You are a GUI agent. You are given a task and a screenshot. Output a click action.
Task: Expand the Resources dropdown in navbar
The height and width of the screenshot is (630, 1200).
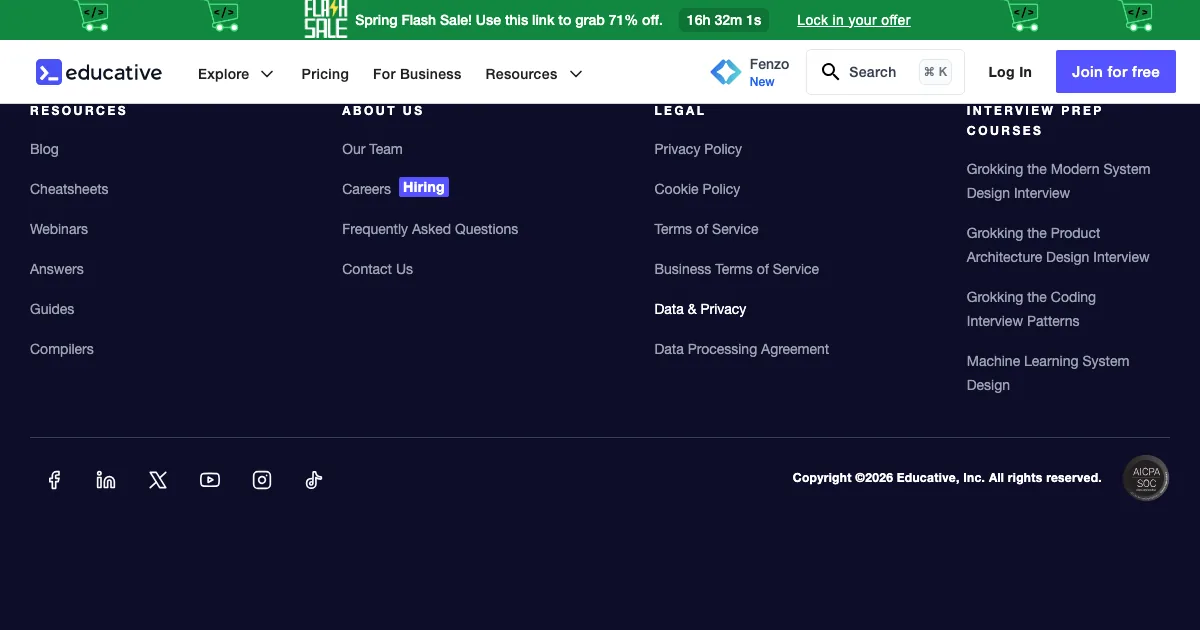[x=533, y=74]
